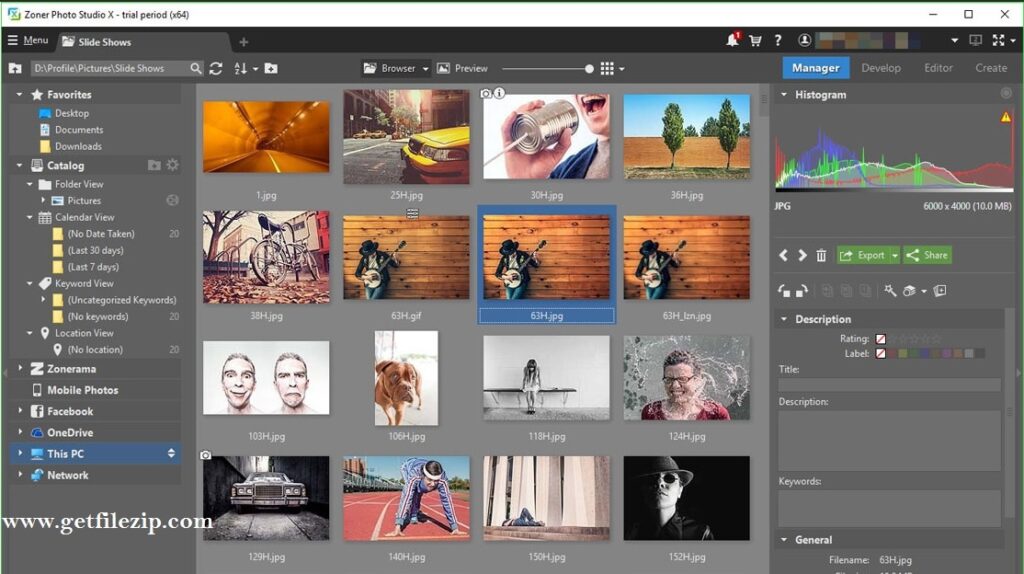
Task: Switch to Preview mode
Action: point(462,68)
